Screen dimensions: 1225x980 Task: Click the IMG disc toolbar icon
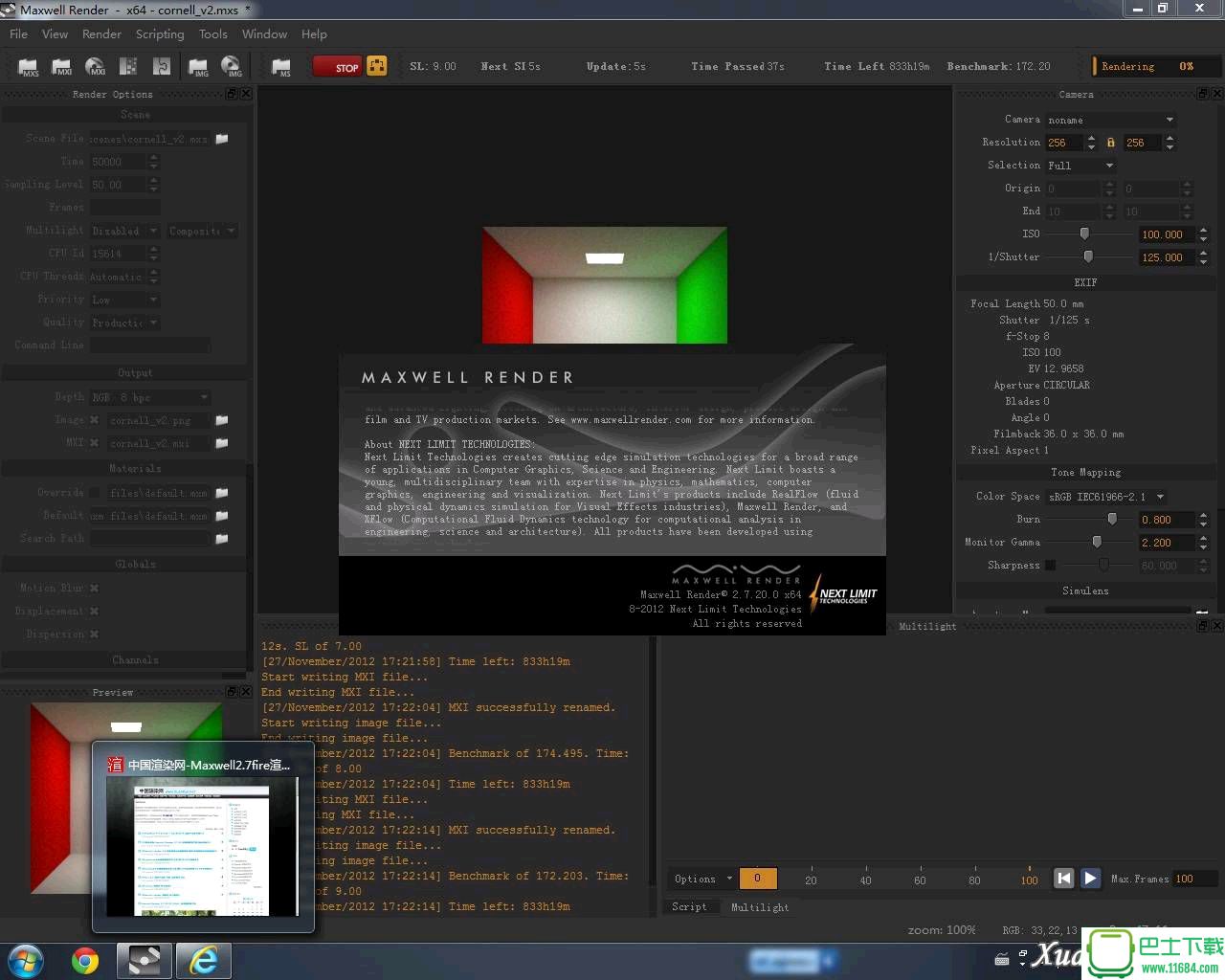pos(232,66)
